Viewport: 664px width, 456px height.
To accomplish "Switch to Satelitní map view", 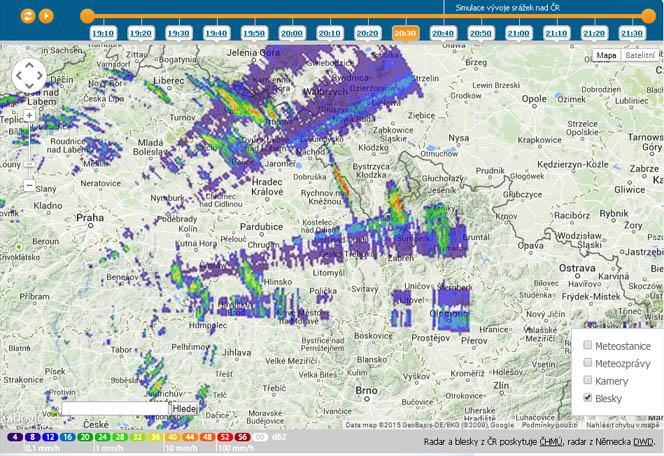I will pos(640,55).
